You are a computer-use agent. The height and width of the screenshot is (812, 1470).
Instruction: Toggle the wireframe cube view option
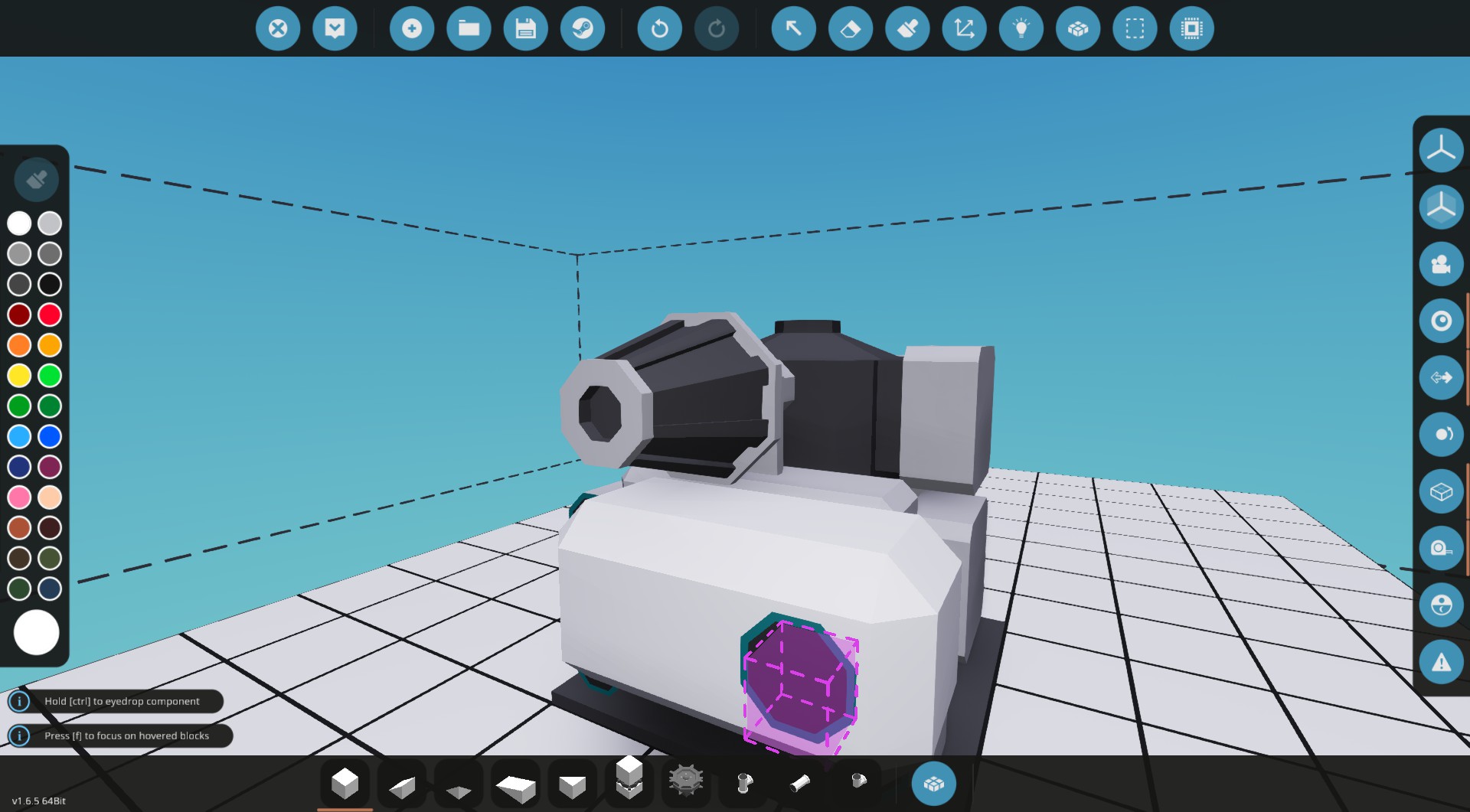click(x=1441, y=491)
